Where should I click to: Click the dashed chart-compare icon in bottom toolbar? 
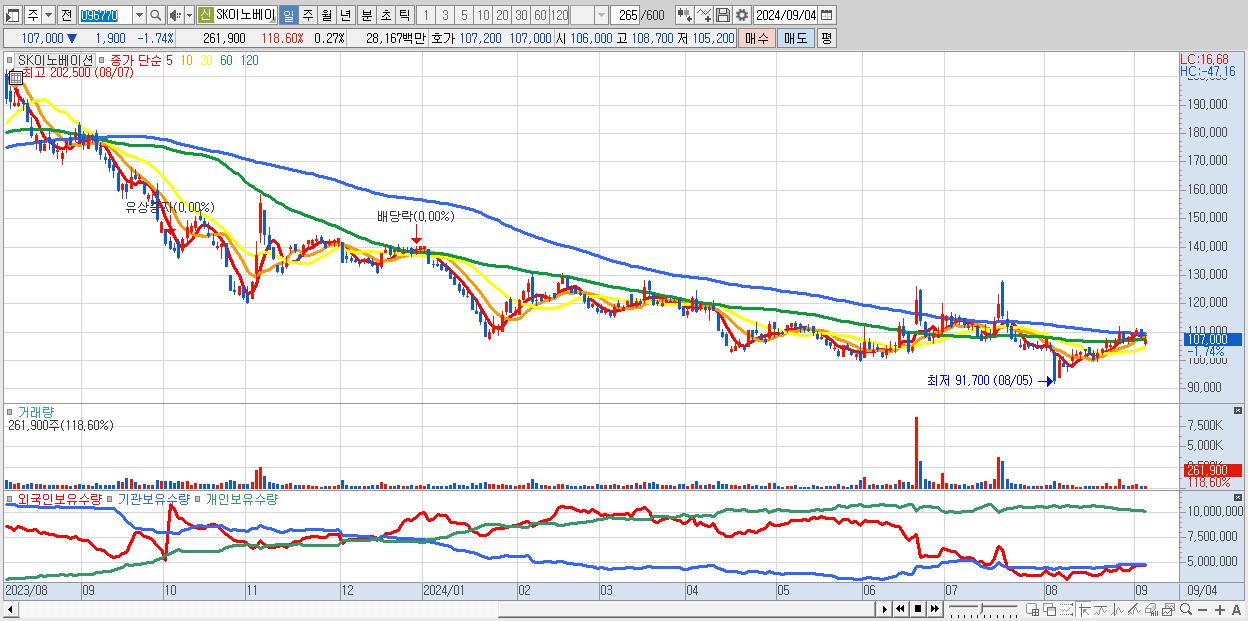point(1067,610)
